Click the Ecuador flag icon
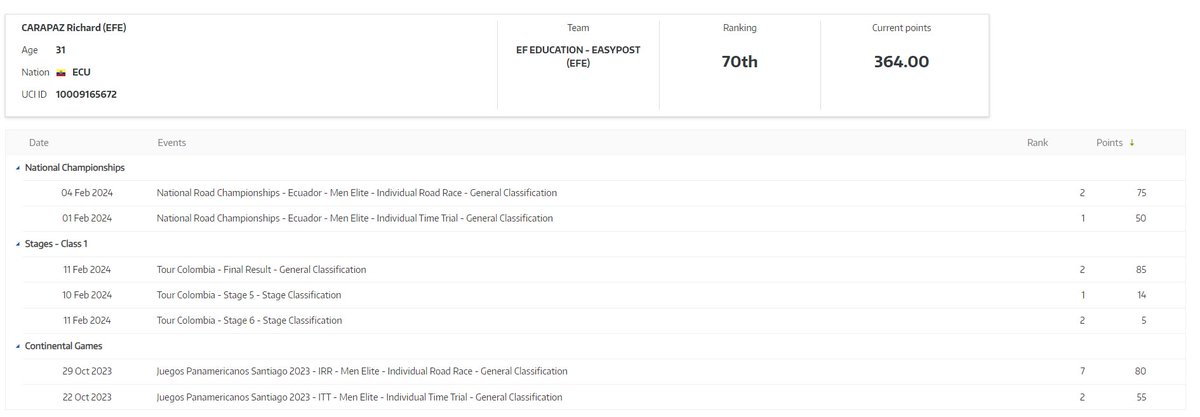This screenshot has height=417, width=1200. point(61,72)
